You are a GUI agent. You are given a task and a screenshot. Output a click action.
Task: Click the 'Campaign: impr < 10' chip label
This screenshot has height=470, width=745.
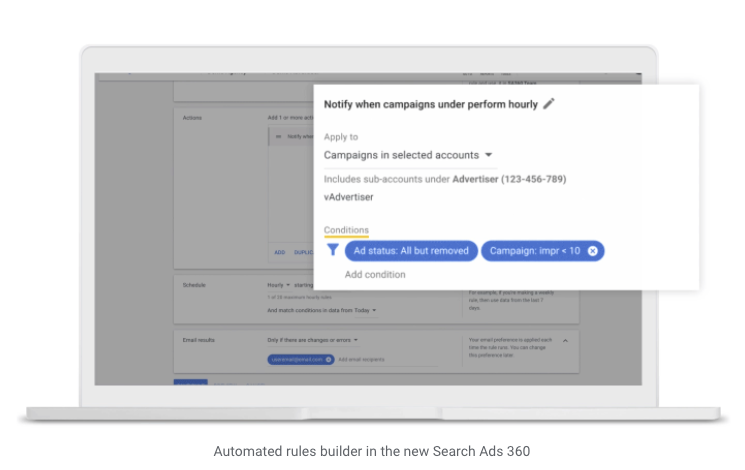click(x=534, y=251)
